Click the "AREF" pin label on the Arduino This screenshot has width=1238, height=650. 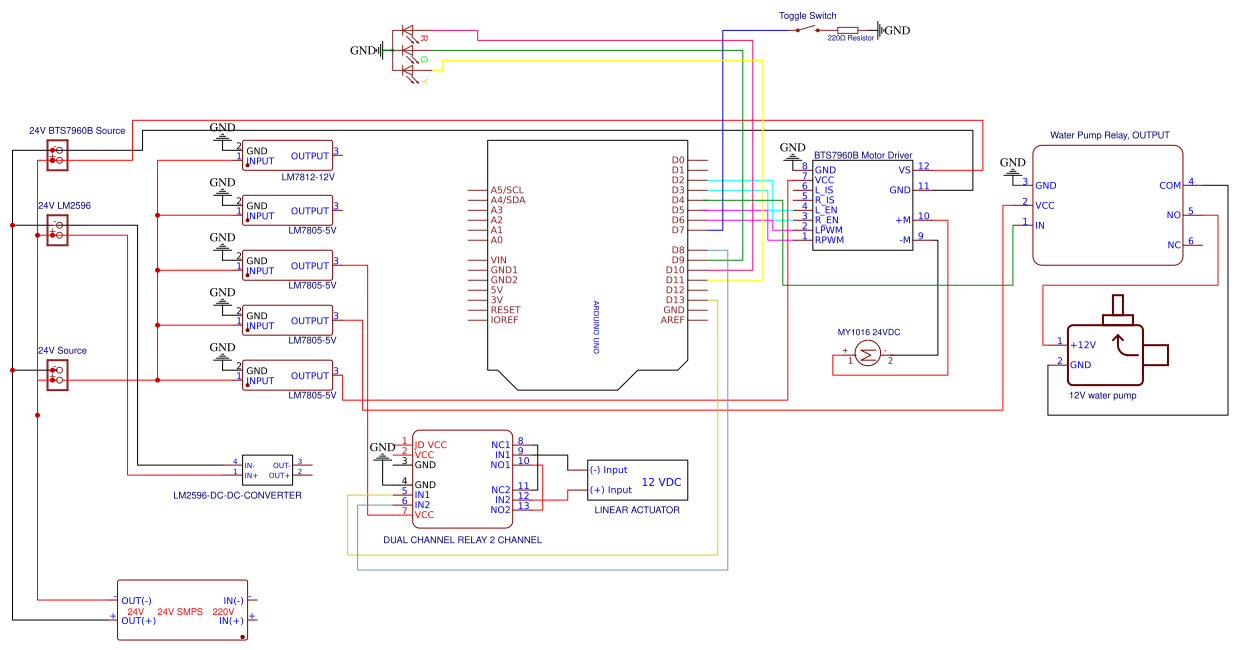673,320
